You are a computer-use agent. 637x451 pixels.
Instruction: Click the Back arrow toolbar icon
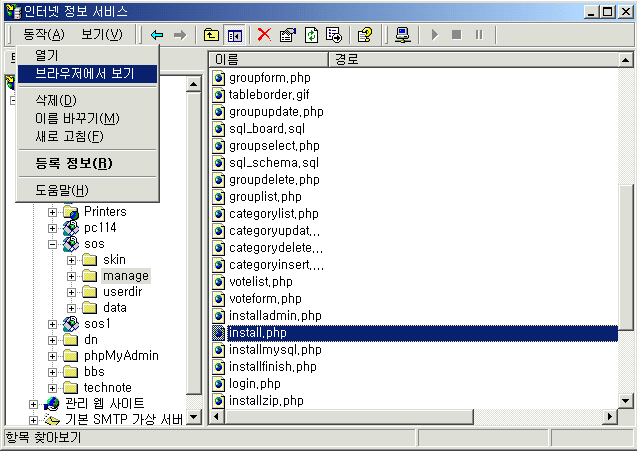(x=157, y=34)
